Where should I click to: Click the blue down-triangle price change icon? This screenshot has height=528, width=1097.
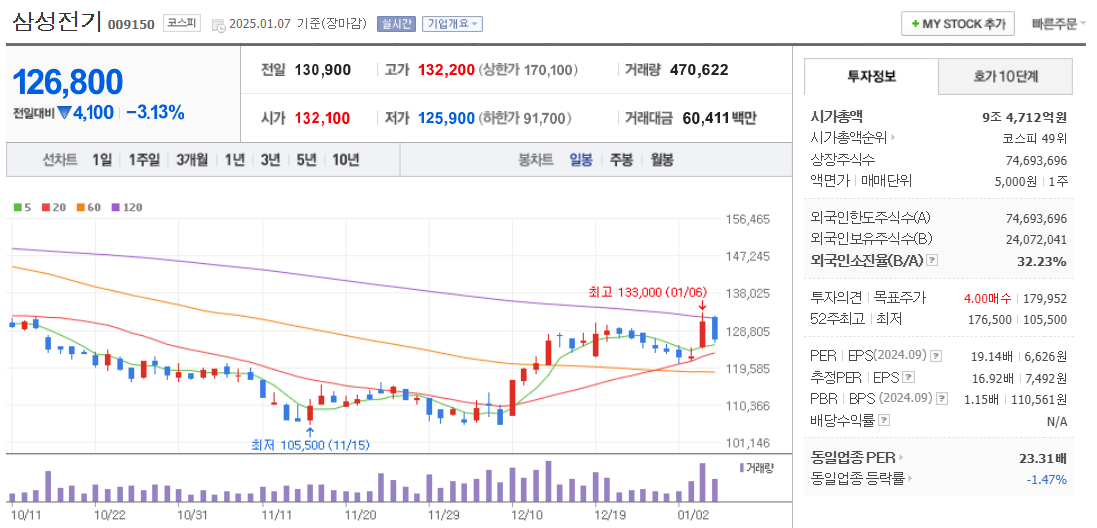(64, 113)
